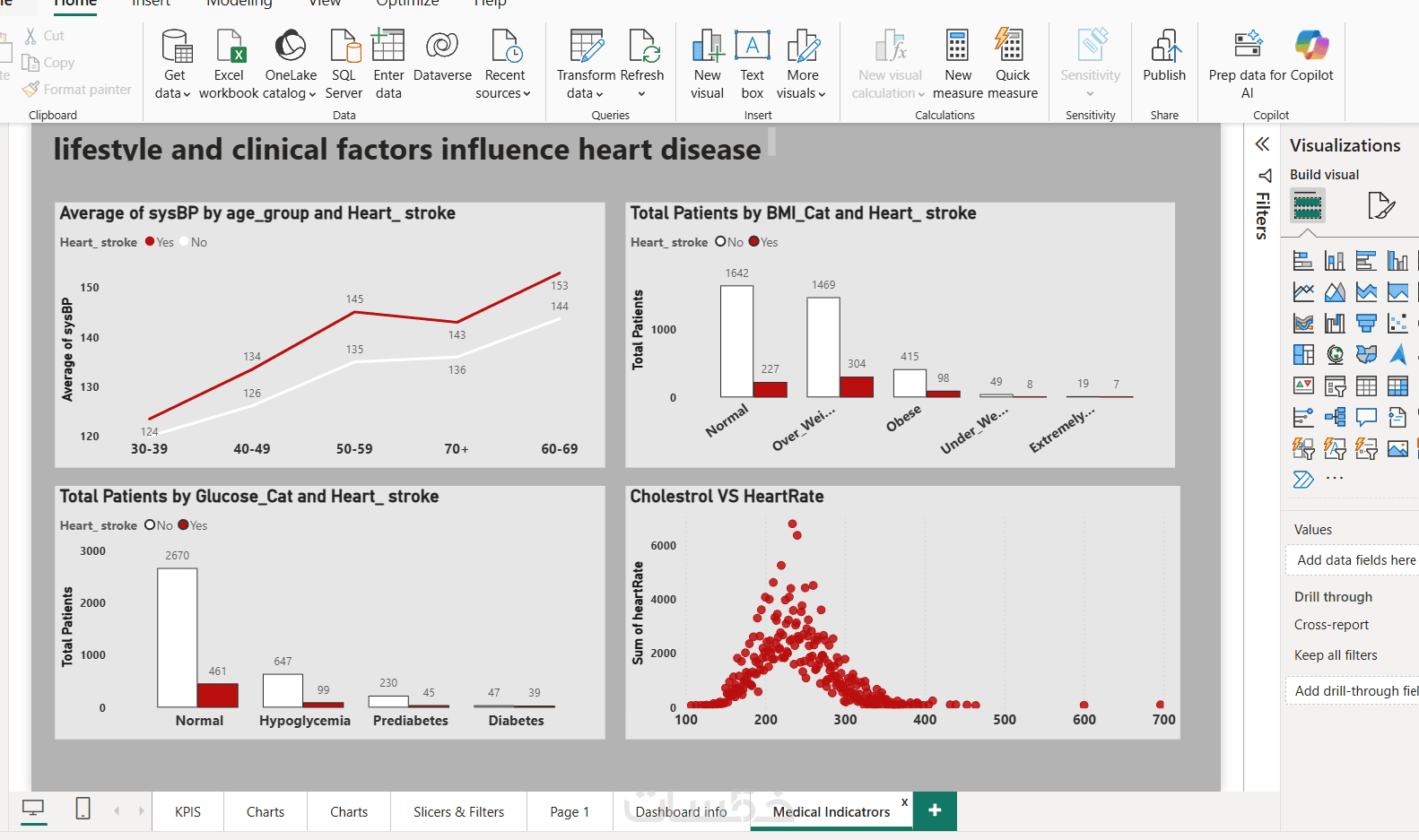The width and height of the screenshot is (1419, 840).
Task: Toggle Yes legend in sysBP chart
Action: (160, 242)
